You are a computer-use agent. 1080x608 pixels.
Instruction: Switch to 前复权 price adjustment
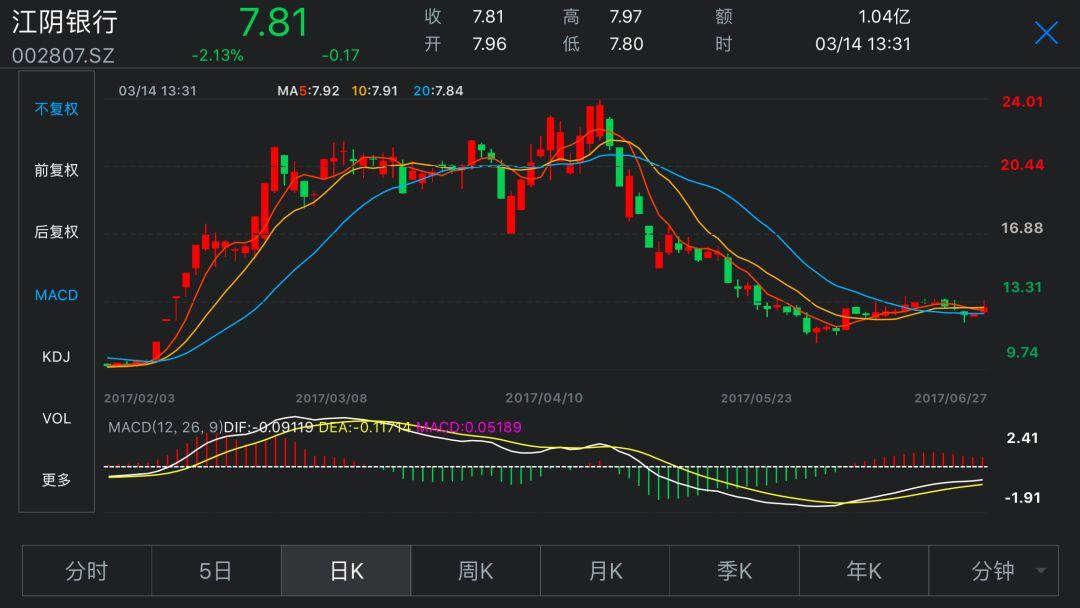tap(56, 171)
